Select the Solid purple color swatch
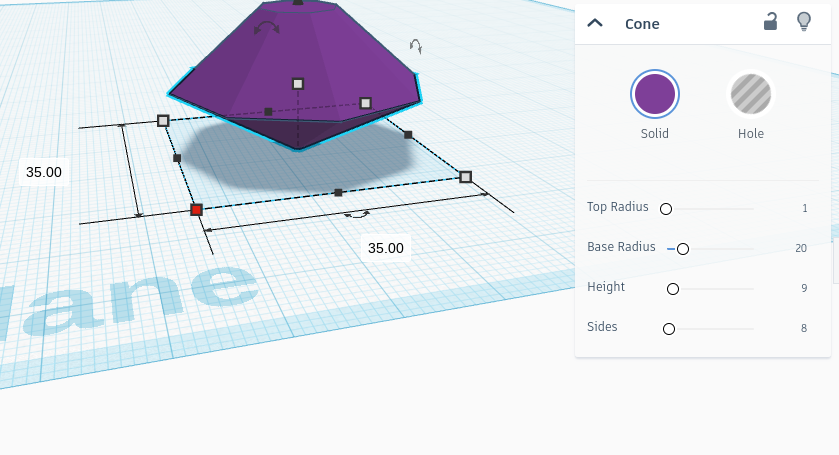Screen dimensions: 839x455 point(654,94)
